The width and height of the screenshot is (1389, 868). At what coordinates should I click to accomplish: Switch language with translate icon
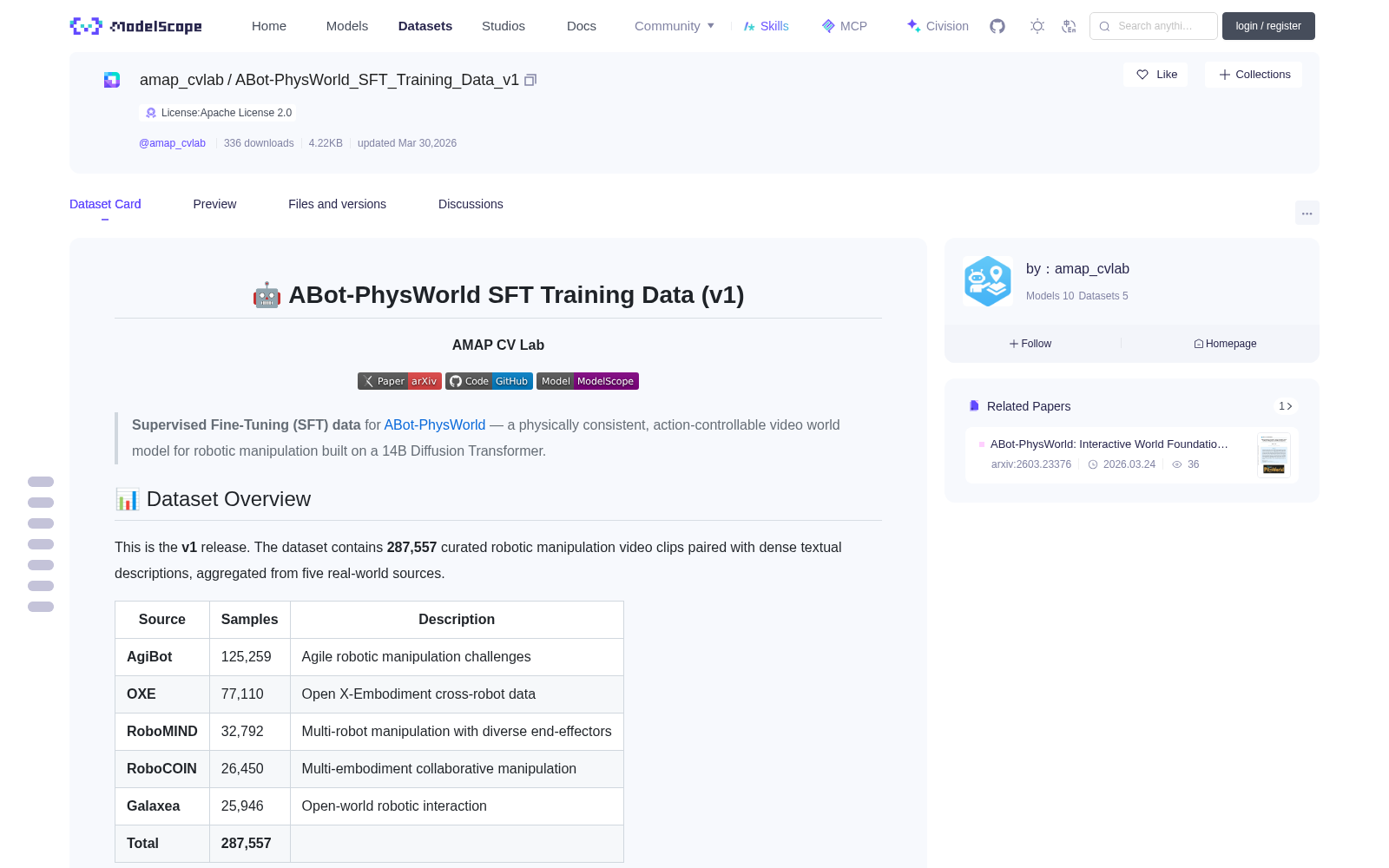pyautogui.click(x=1070, y=26)
